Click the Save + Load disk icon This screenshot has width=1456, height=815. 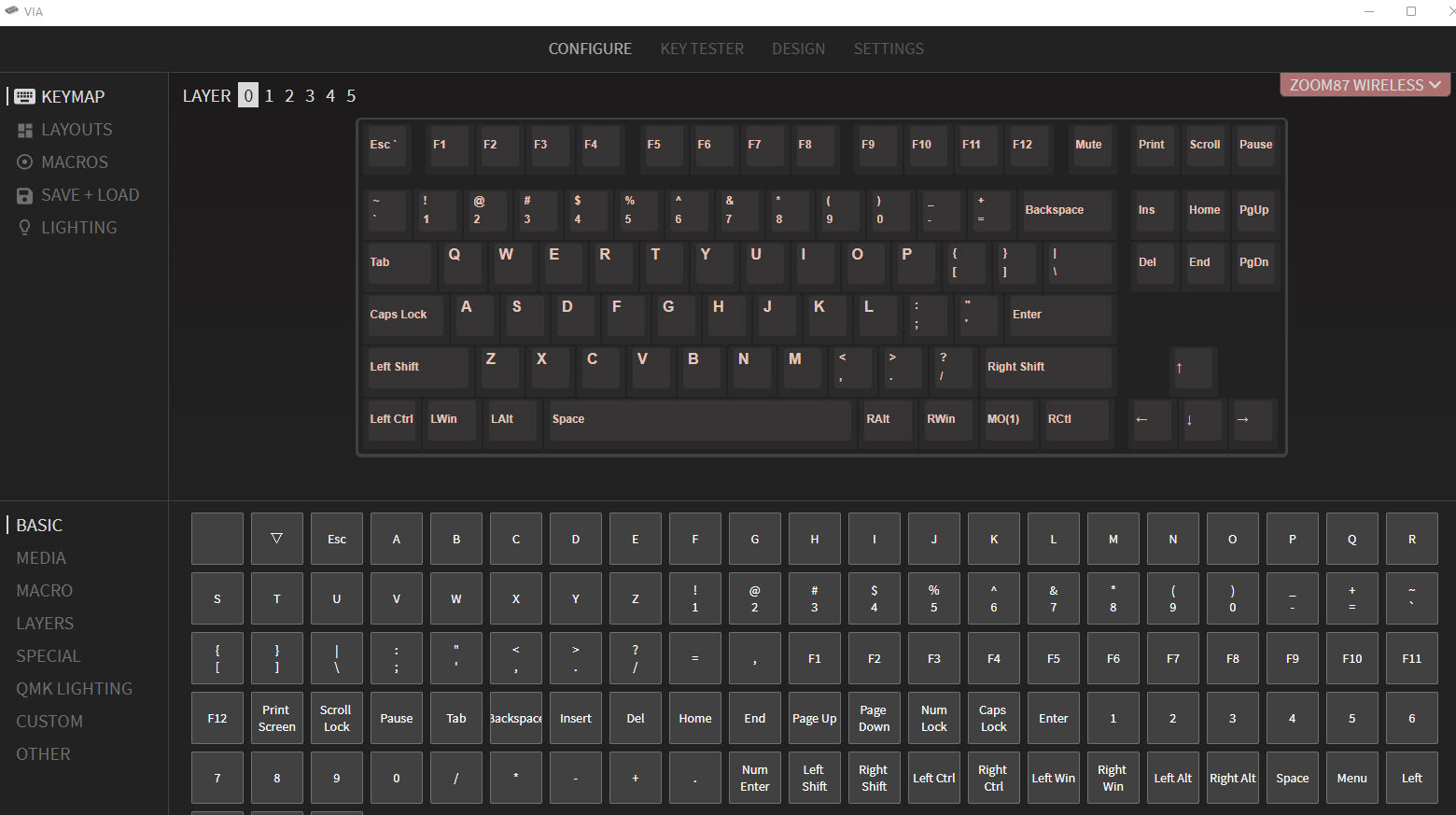click(x=25, y=196)
